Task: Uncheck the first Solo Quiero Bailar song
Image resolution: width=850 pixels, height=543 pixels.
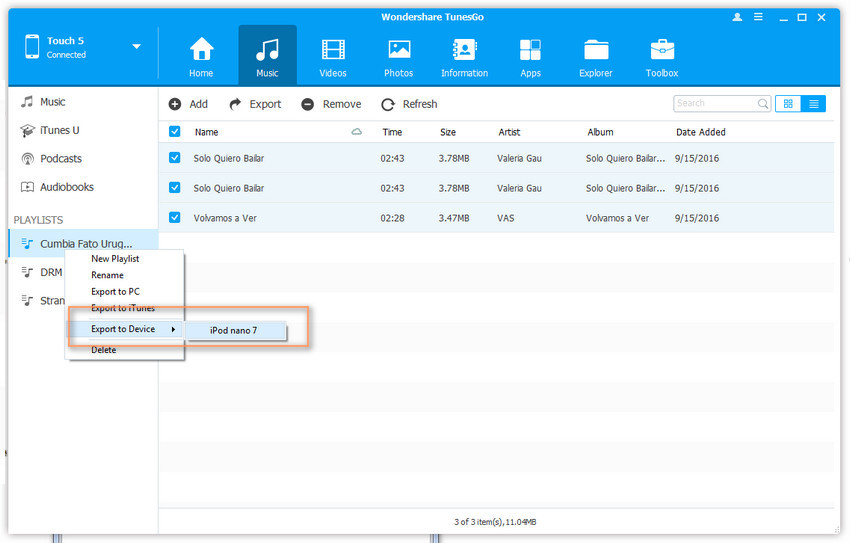Action: tap(175, 159)
